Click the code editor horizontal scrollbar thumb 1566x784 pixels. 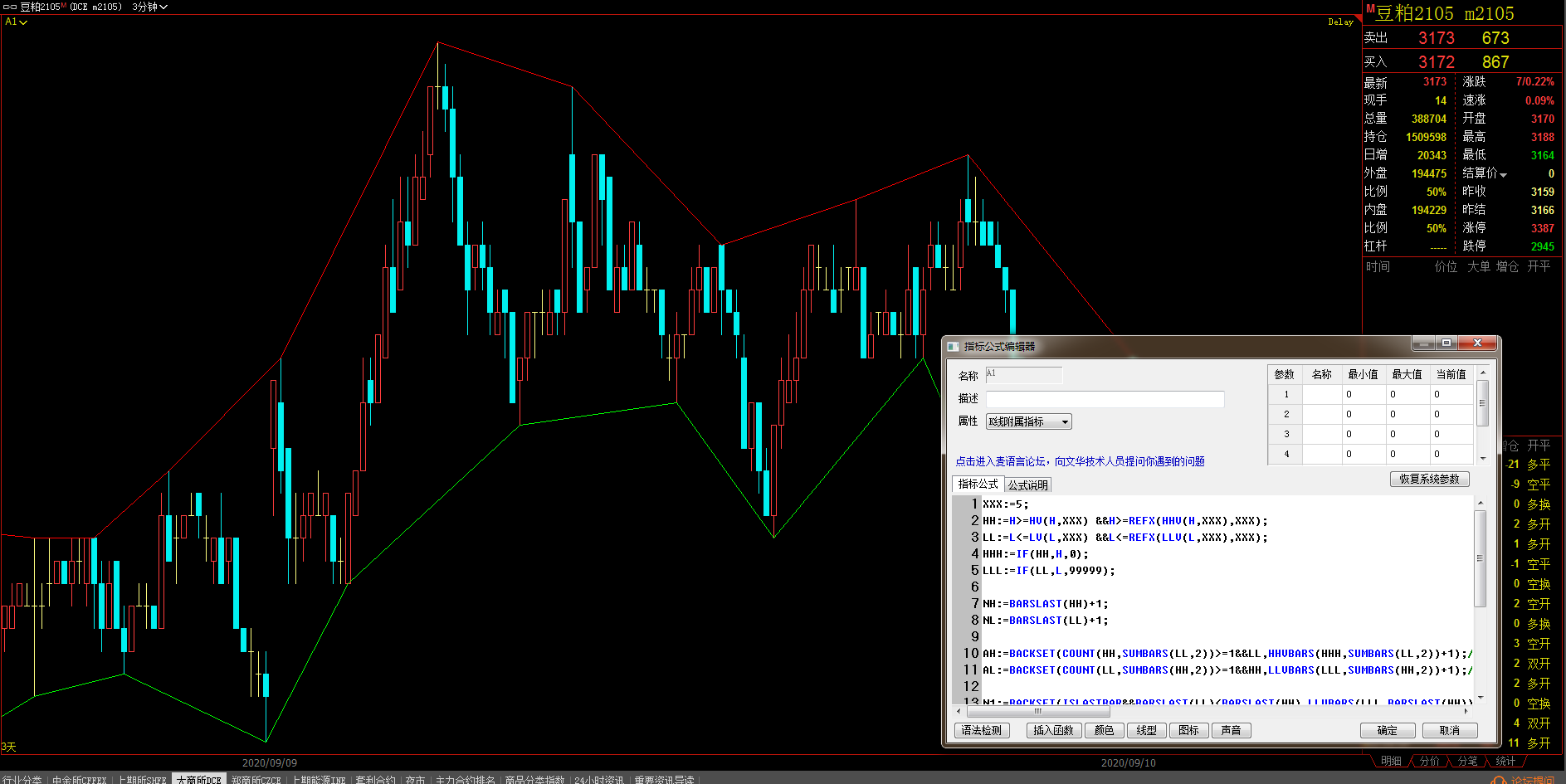click(x=1037, y=711)
